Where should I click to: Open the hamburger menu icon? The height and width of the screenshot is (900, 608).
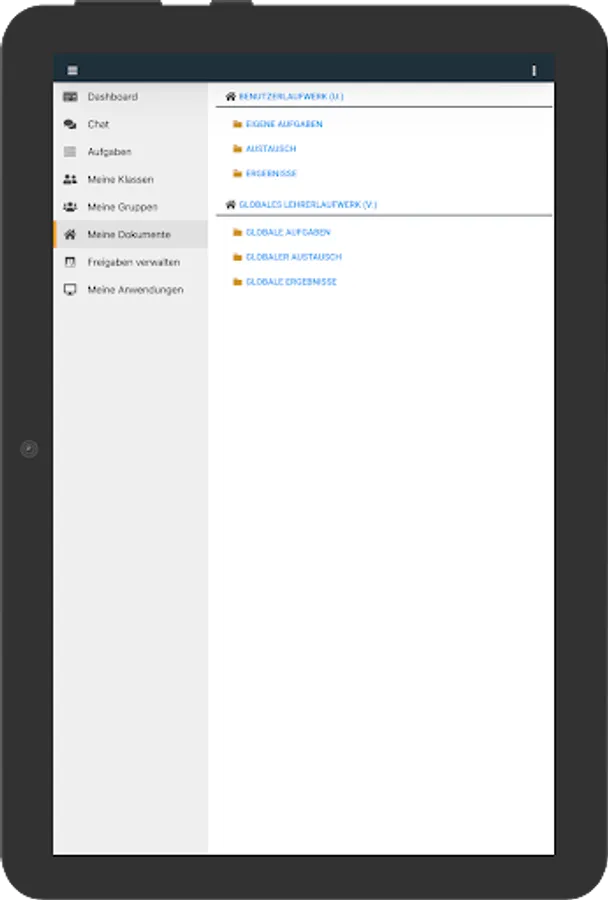(72, 70)
